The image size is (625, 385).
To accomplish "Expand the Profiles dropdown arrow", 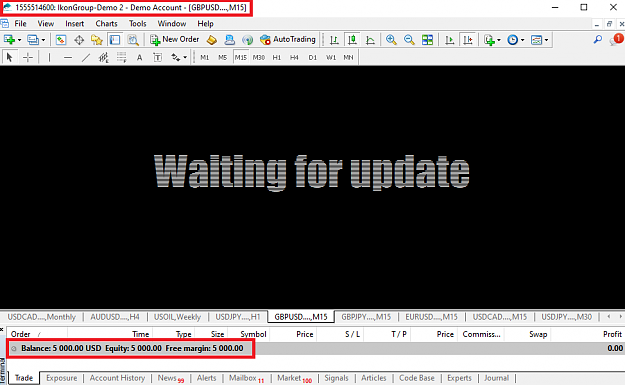I will click(x=43, y=40).
